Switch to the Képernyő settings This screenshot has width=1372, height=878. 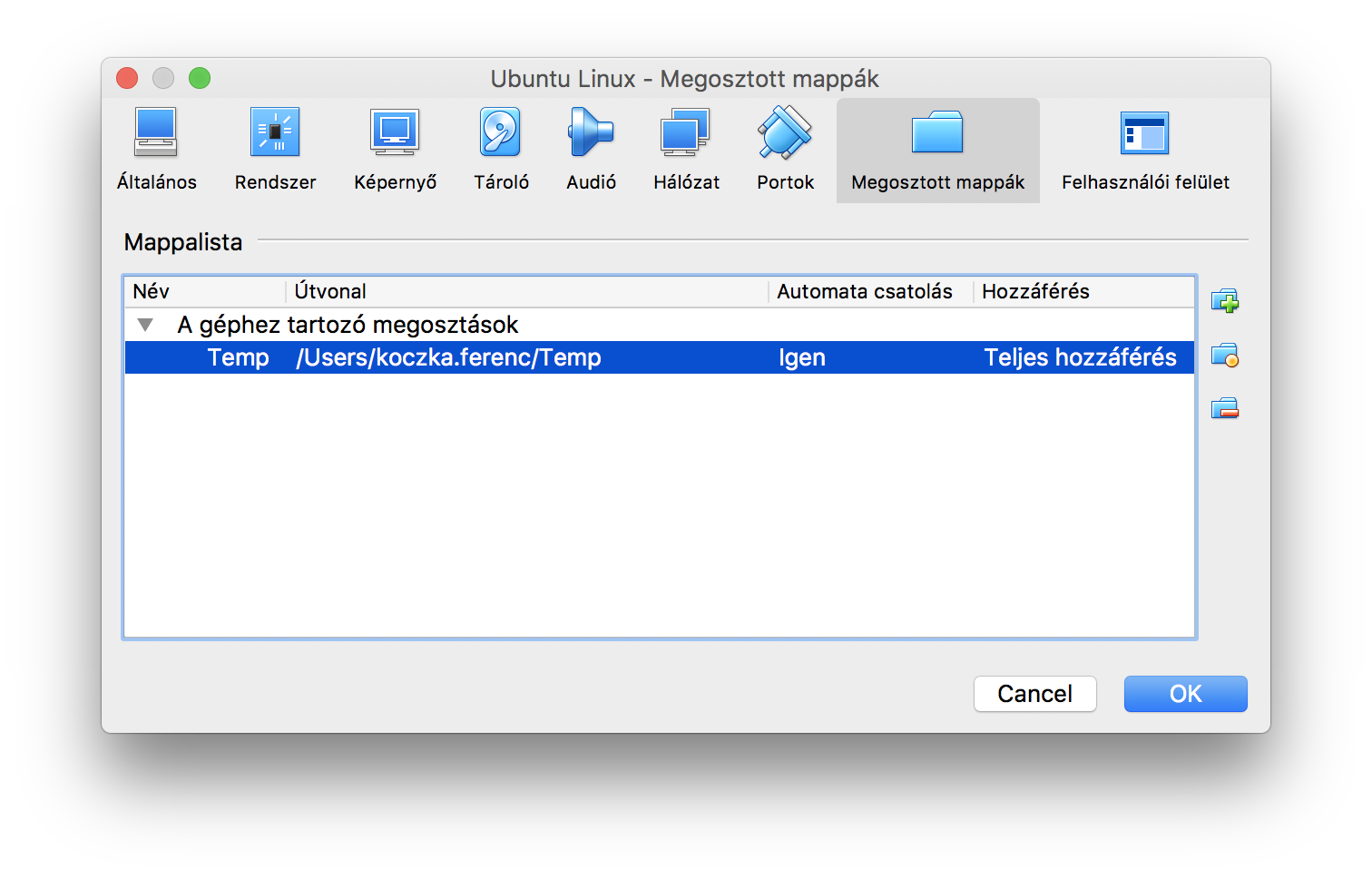[395, 151]
